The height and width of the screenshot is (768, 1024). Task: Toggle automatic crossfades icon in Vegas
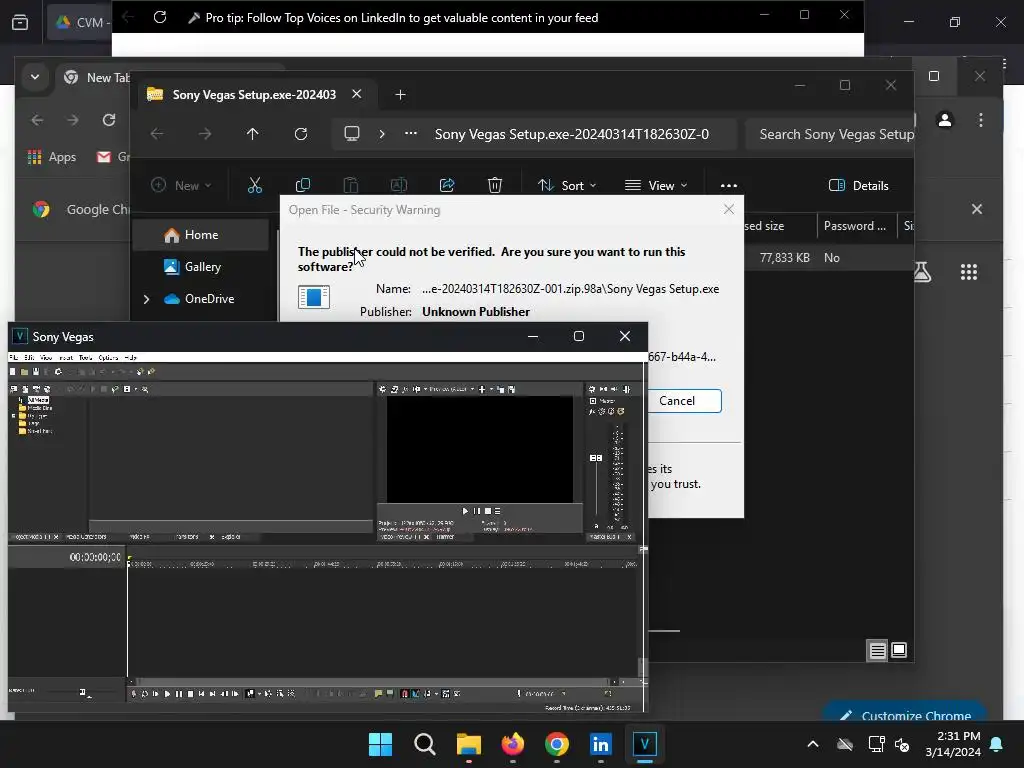pos(415,694)
